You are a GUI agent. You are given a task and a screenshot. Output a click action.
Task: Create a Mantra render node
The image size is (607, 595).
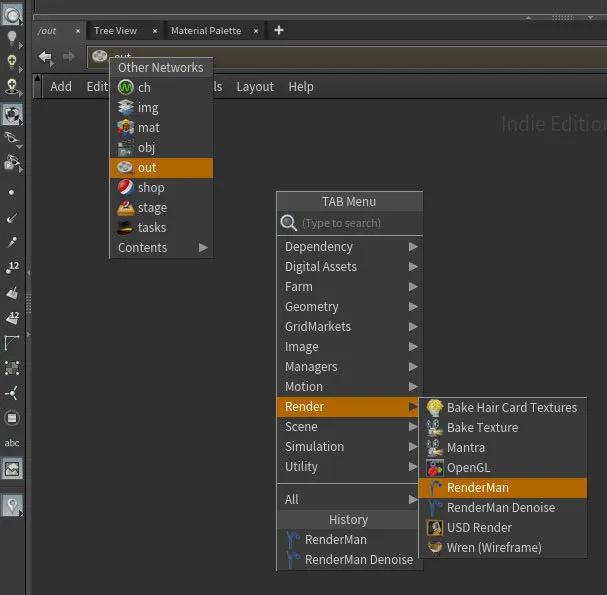coord(503,448)
